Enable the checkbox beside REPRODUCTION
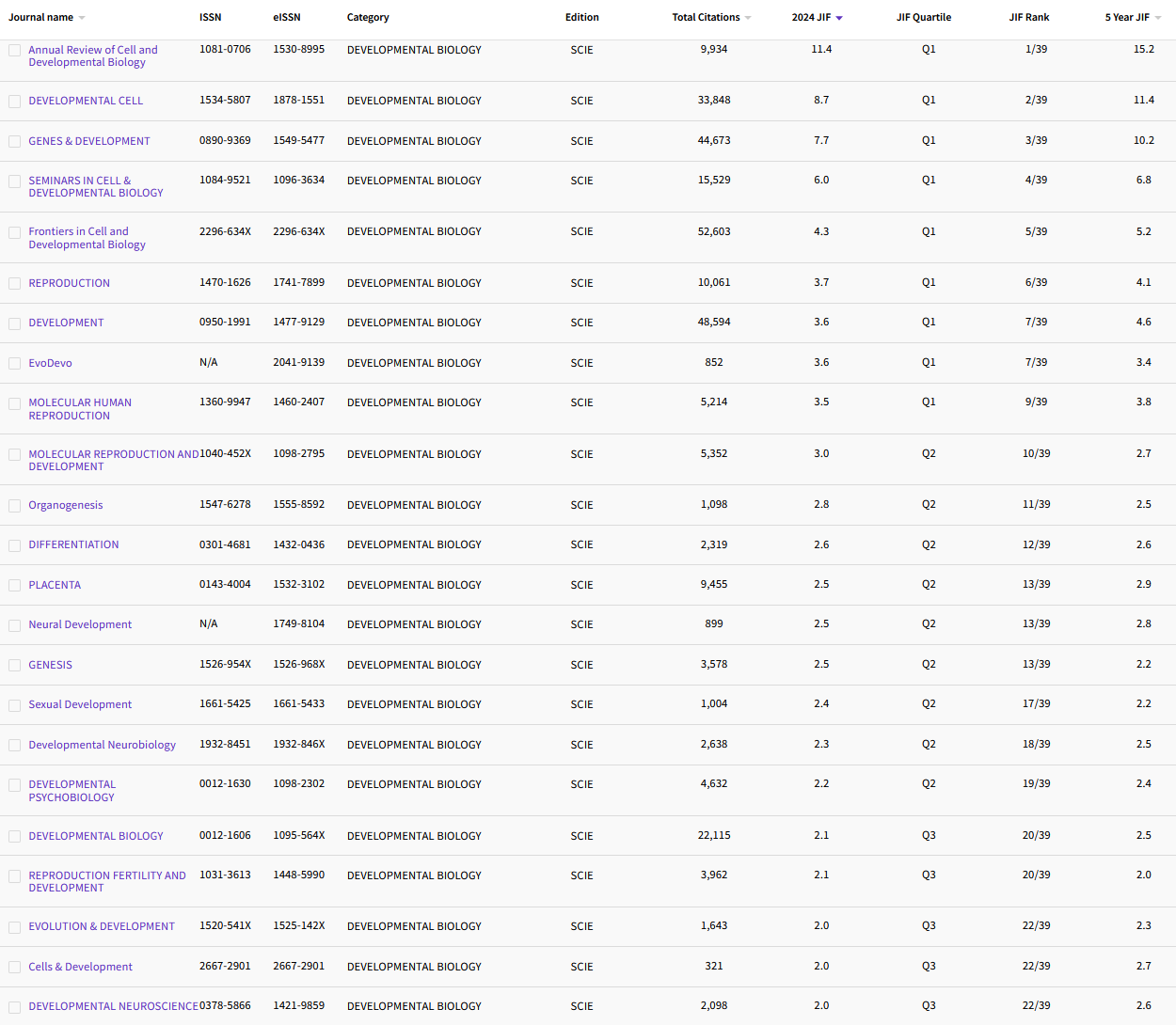Image resolution: width=1176 pixels, height=1025 pixels. click(14, 283)
